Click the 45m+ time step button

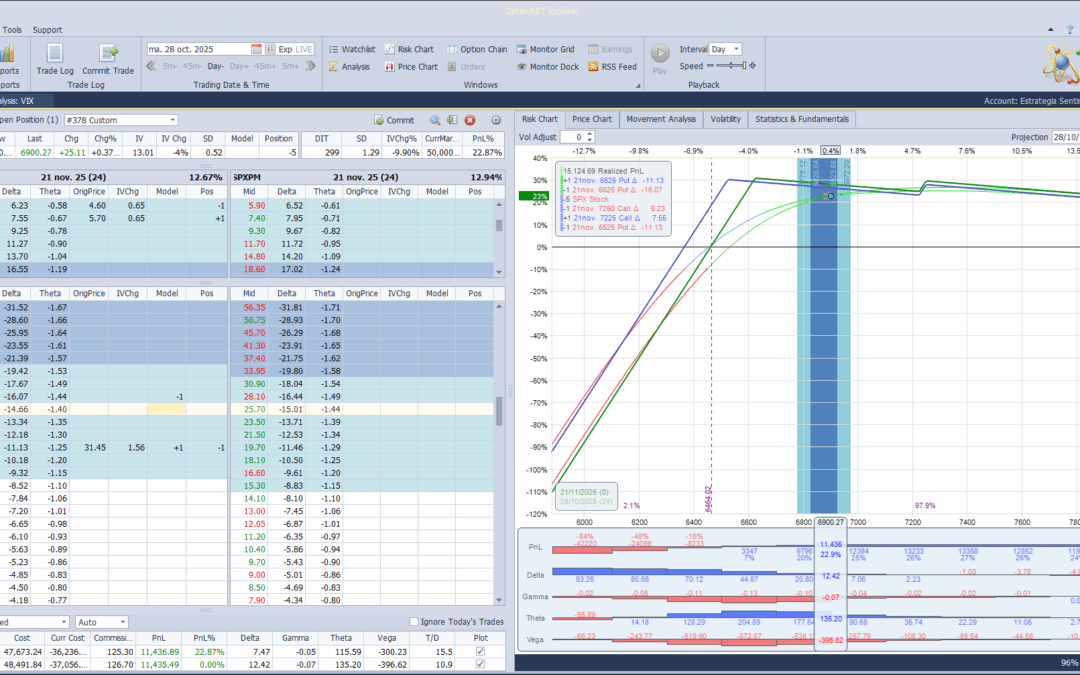[265, 66]
